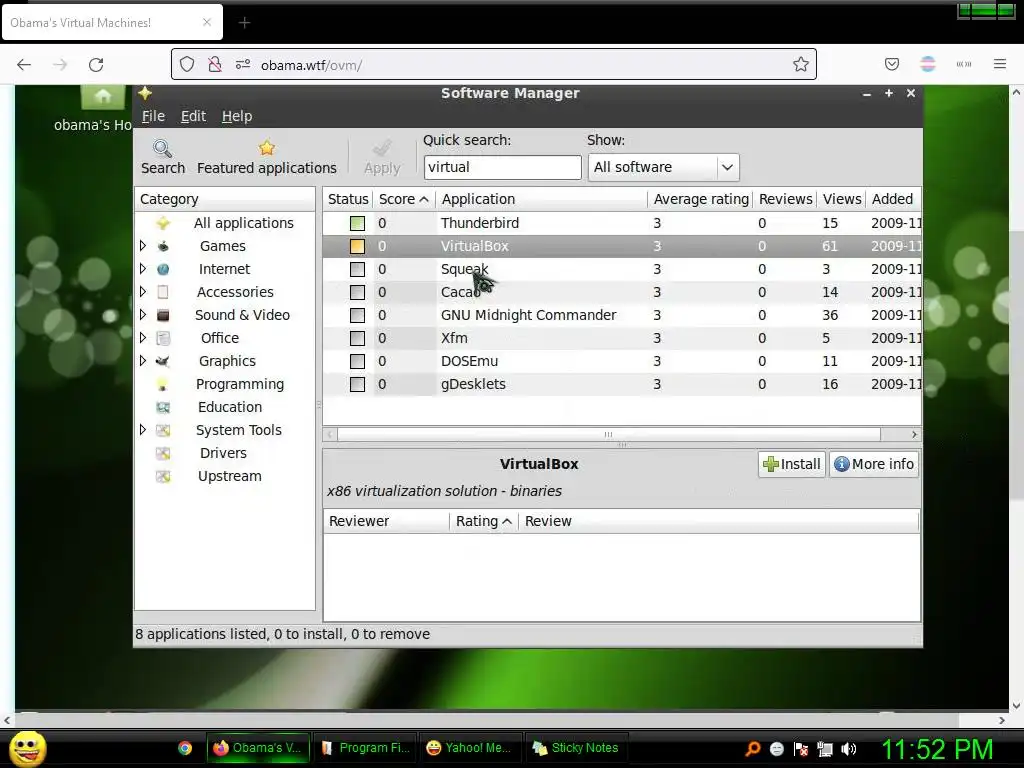Image resolution: width=1024 pixels, height=768 pixels.
Task: Click the Games category icon
Action: point(163,246)
